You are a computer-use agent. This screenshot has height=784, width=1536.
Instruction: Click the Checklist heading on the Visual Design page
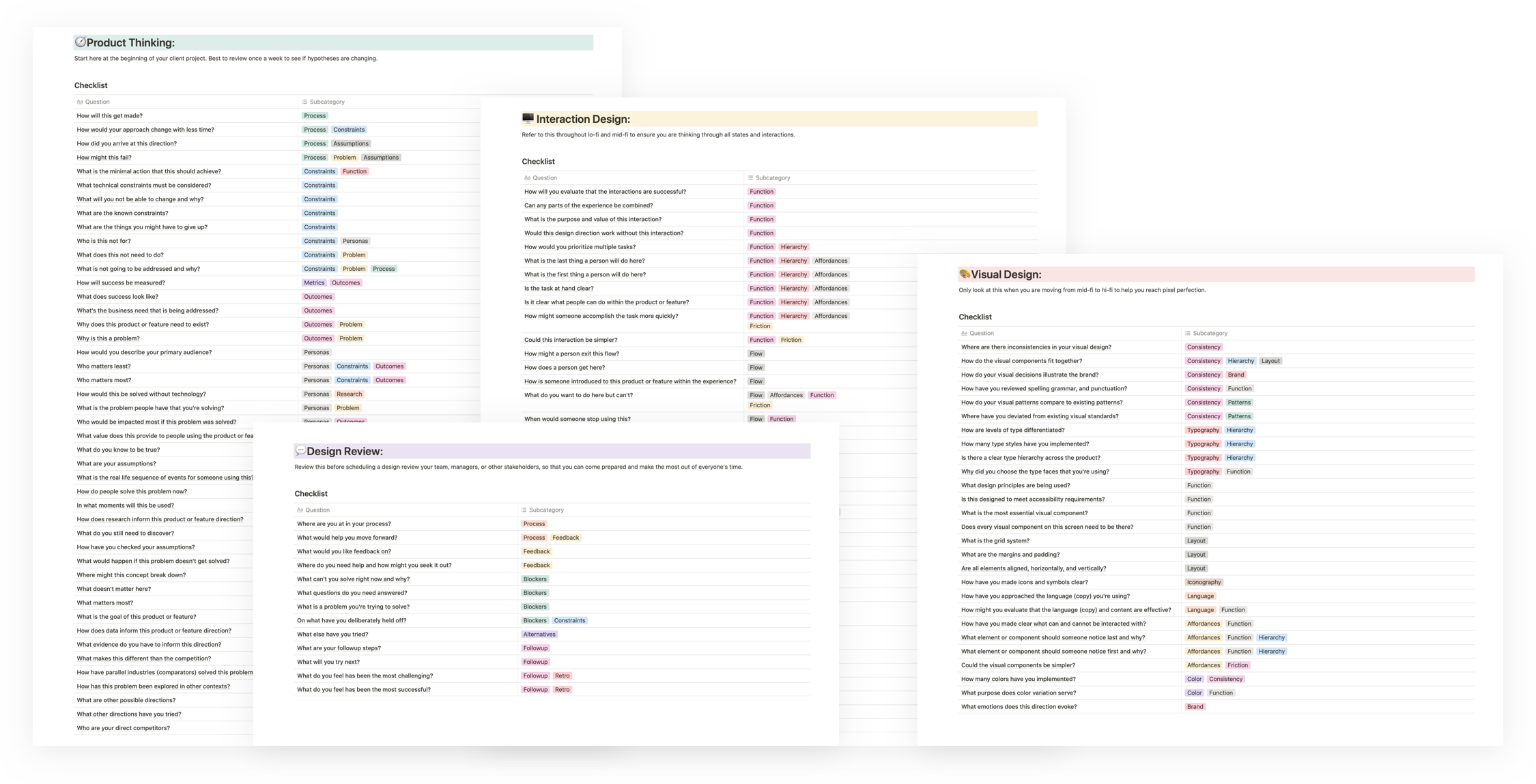point(975,317)
